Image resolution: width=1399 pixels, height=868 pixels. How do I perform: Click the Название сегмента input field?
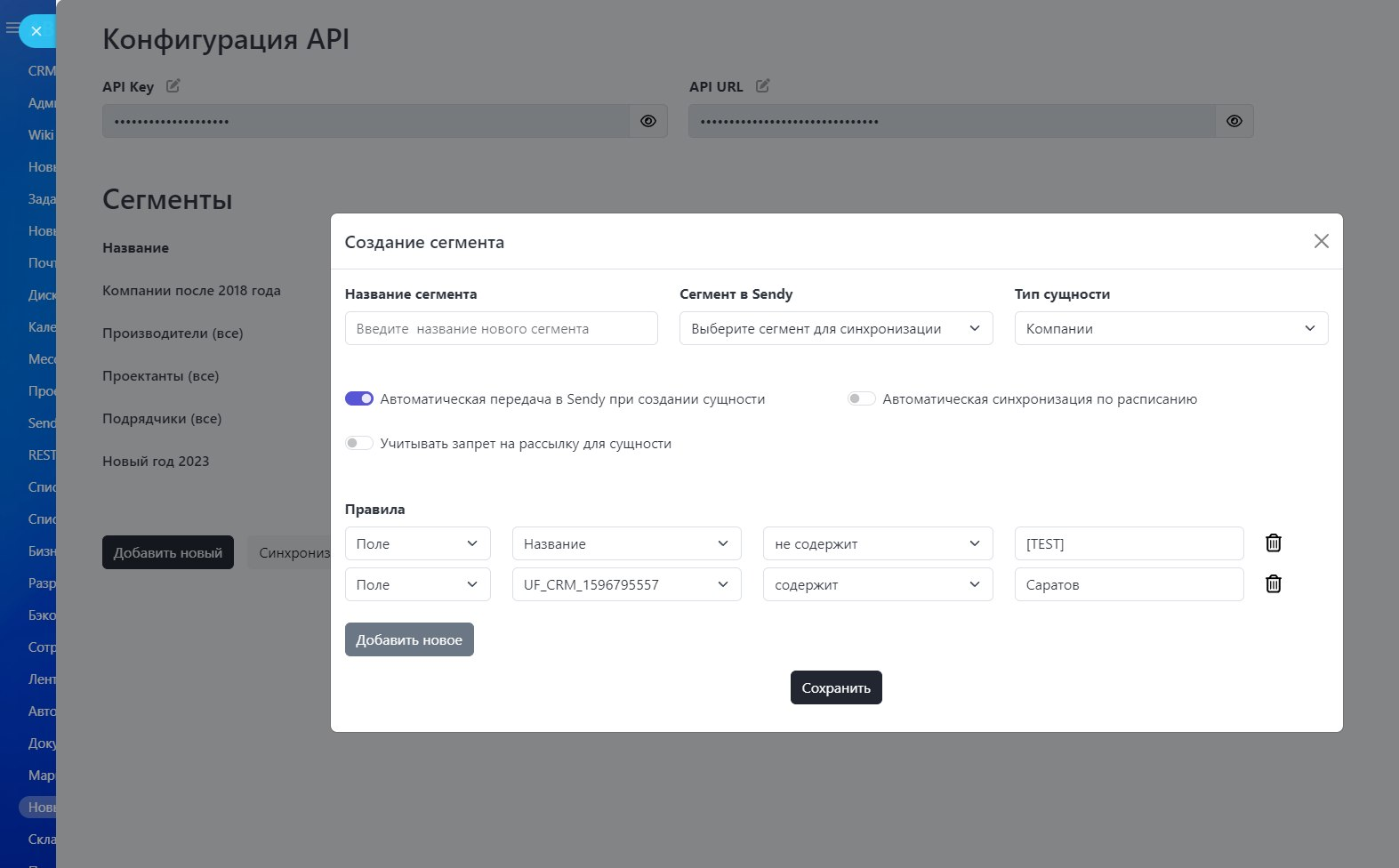(501, 328)
